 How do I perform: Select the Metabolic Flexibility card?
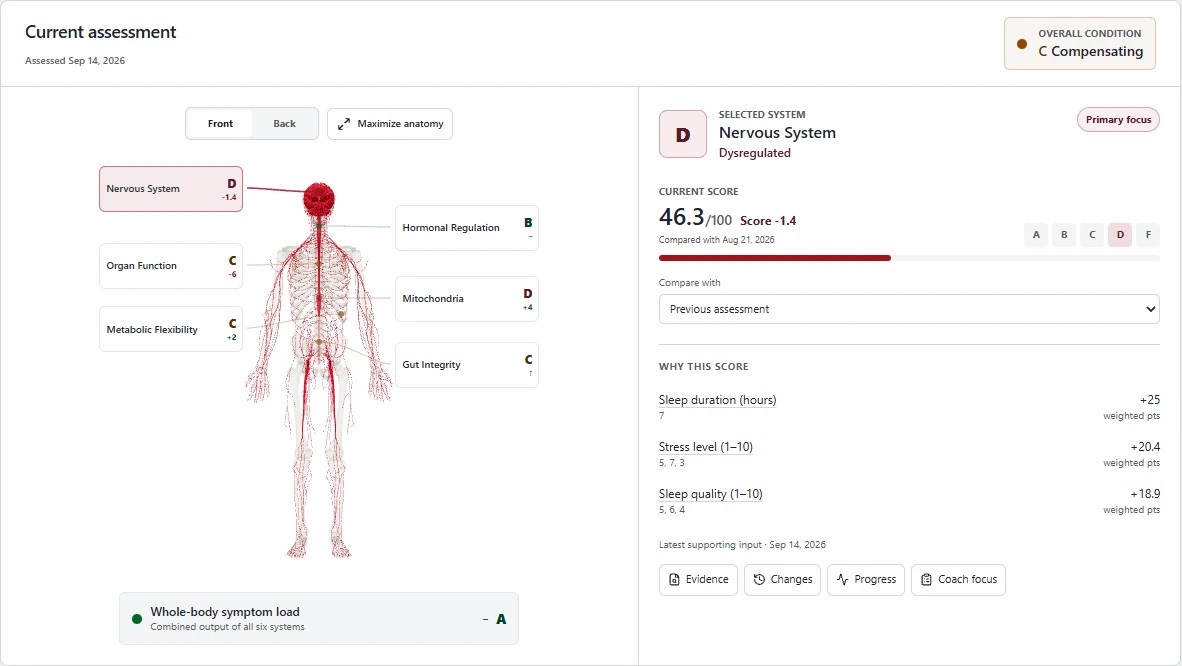point(171,330)
